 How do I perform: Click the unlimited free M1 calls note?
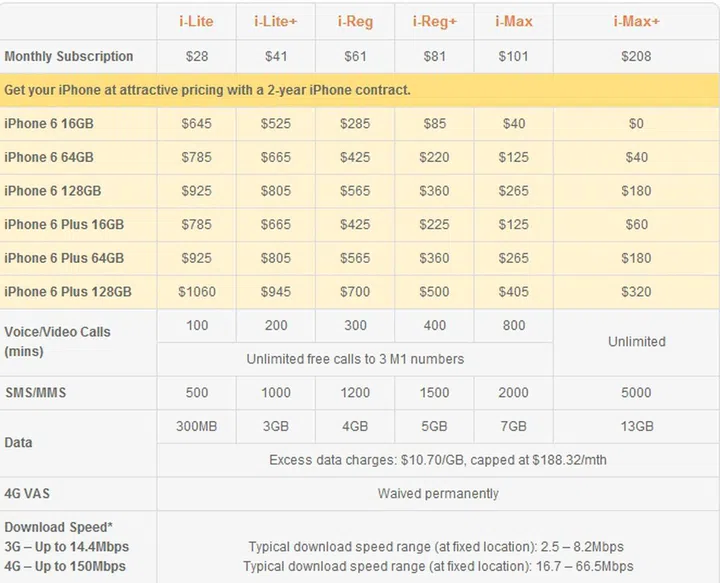click(x=355, y=359)
